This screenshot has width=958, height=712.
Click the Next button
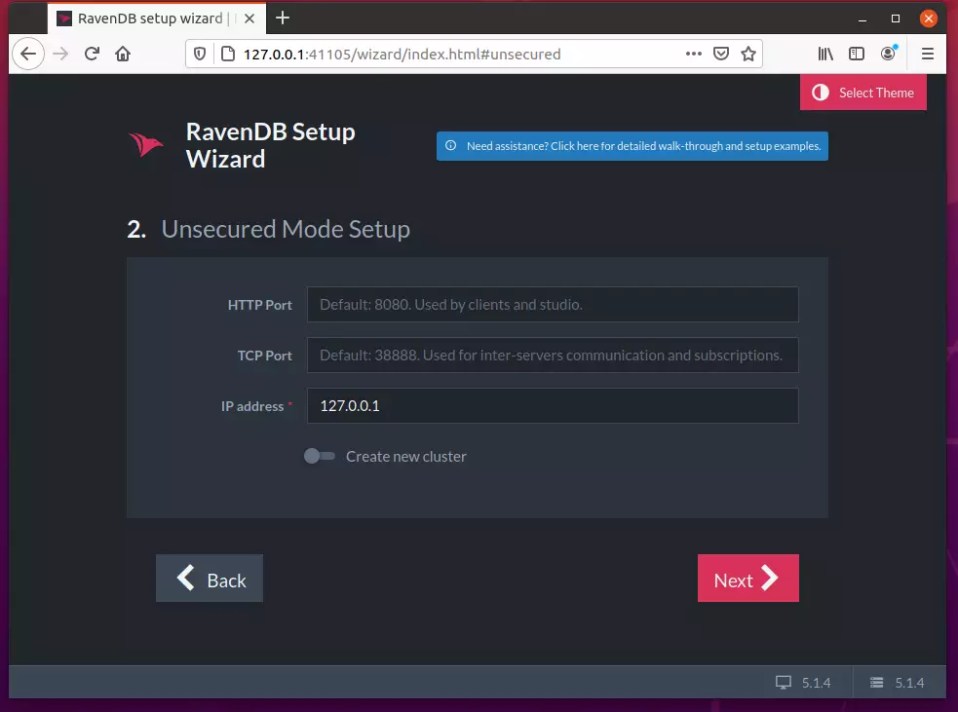(x=747, y=578)
